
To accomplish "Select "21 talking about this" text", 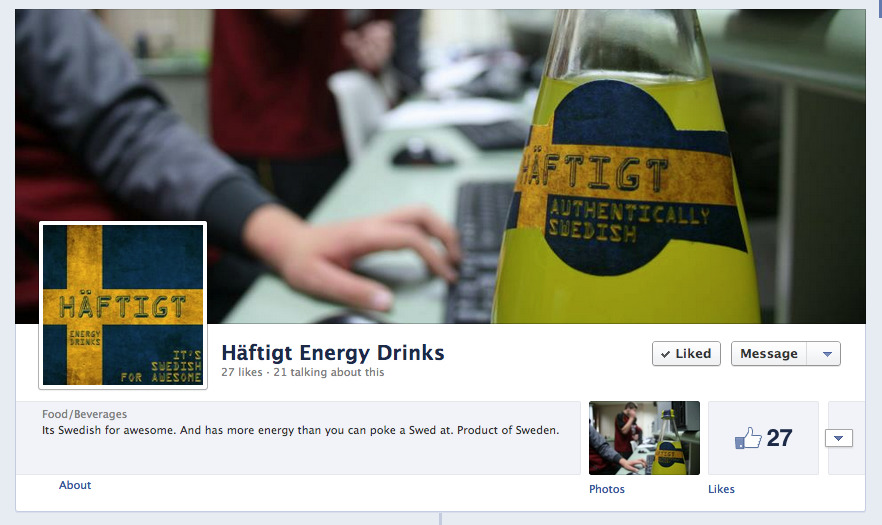I will [x=328, y=372].
